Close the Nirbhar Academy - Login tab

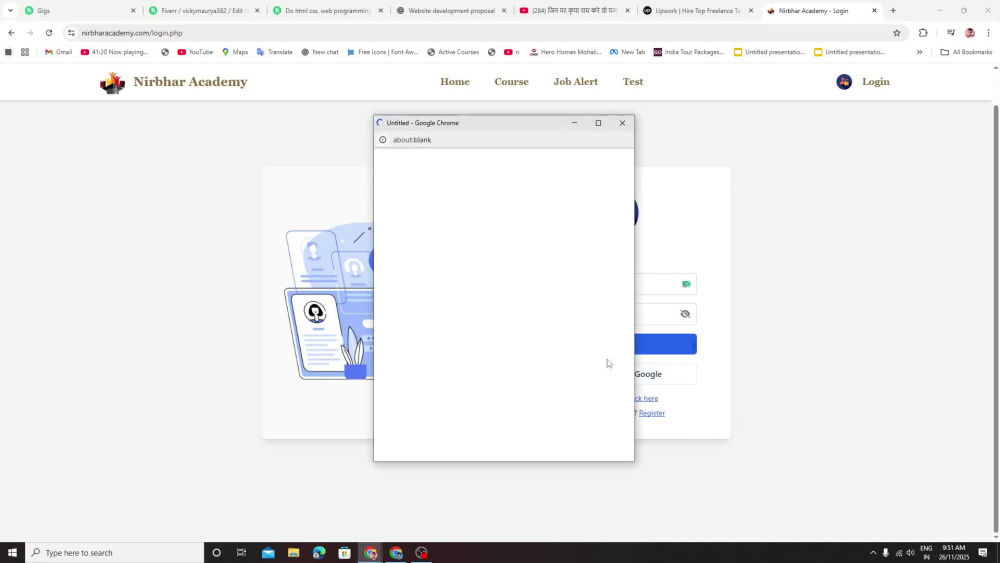click(874, 11)
